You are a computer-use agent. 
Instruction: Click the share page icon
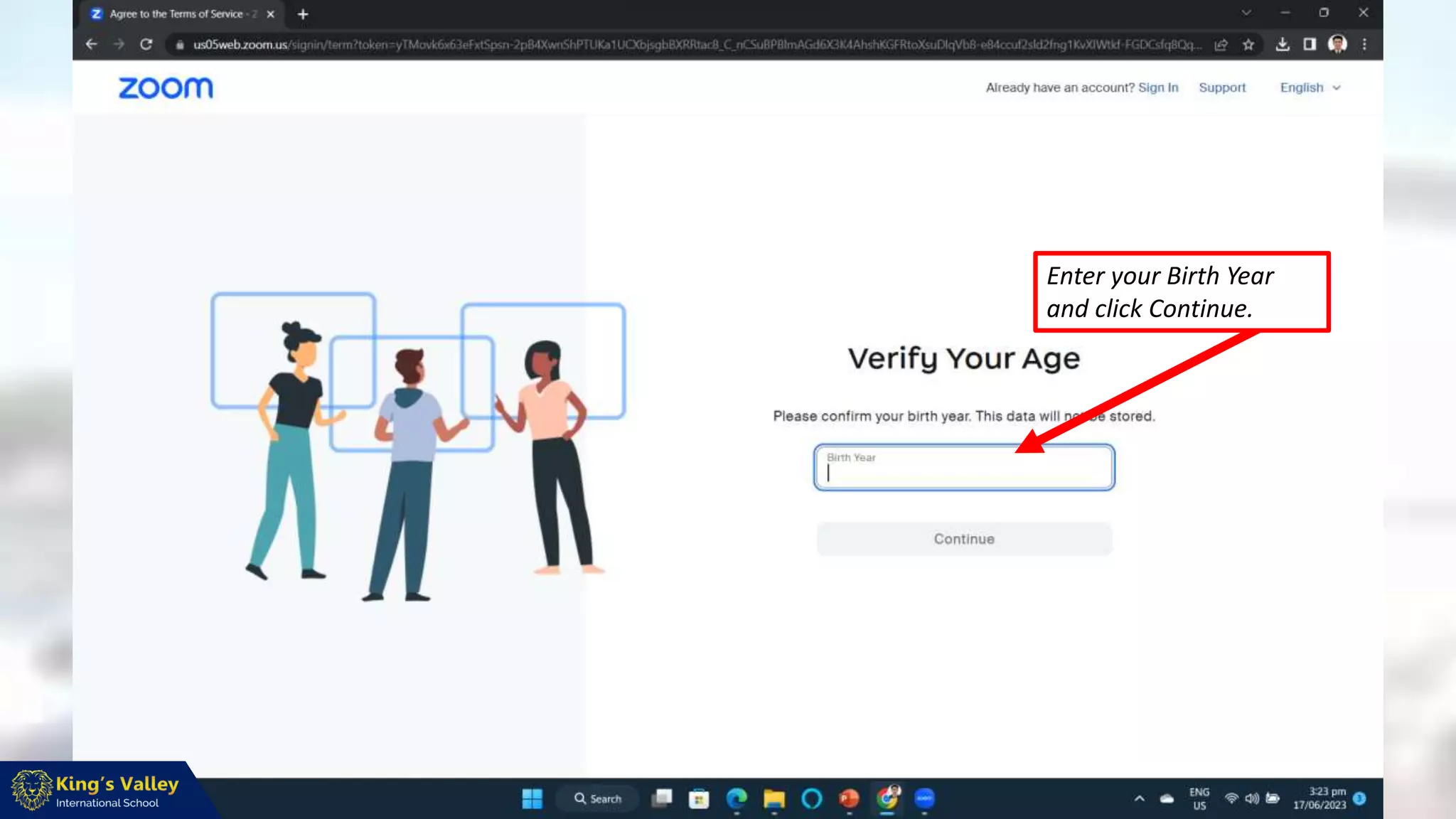(1221, 45)
